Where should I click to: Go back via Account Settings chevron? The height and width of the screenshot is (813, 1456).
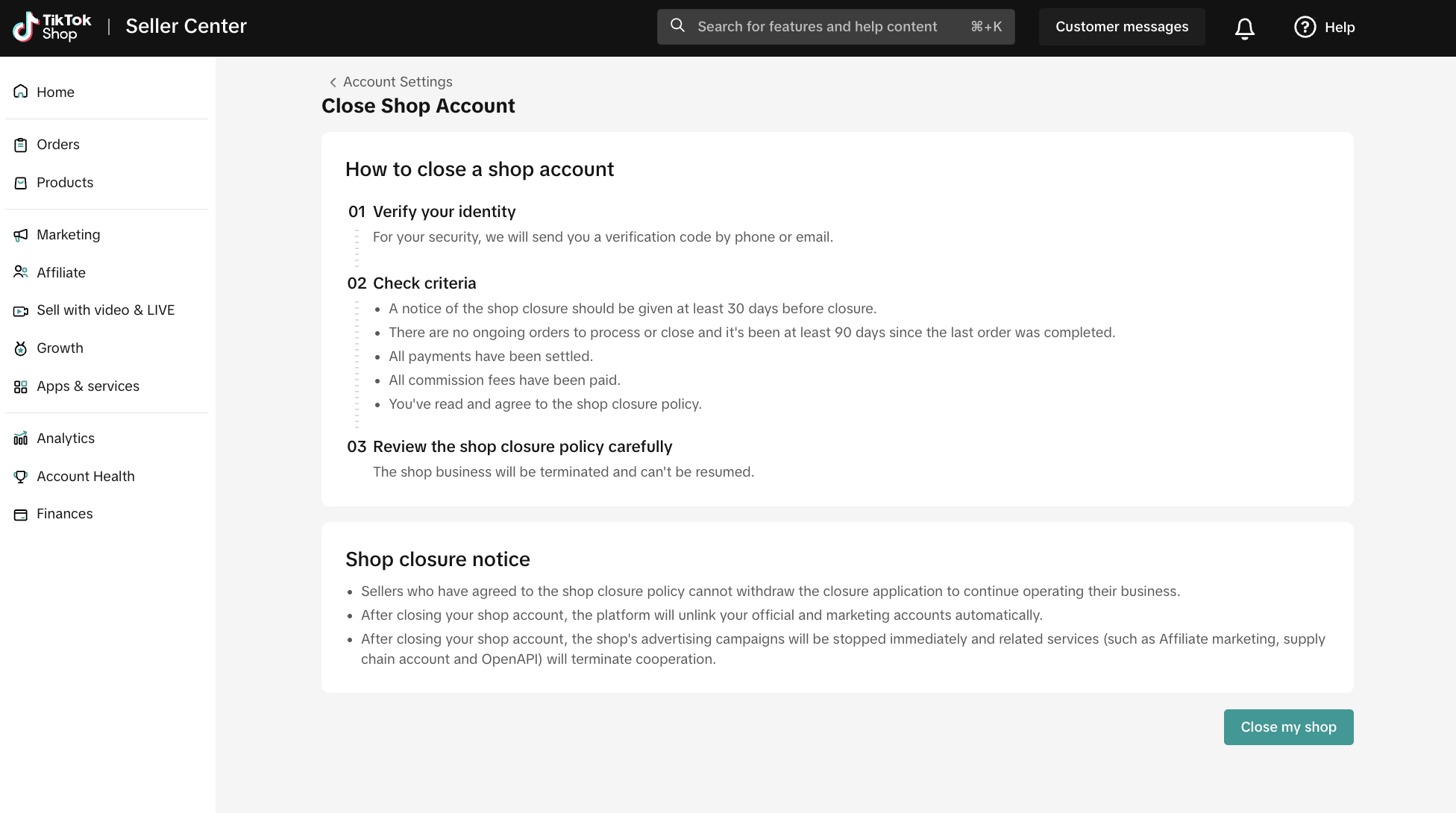pos(333,82)
